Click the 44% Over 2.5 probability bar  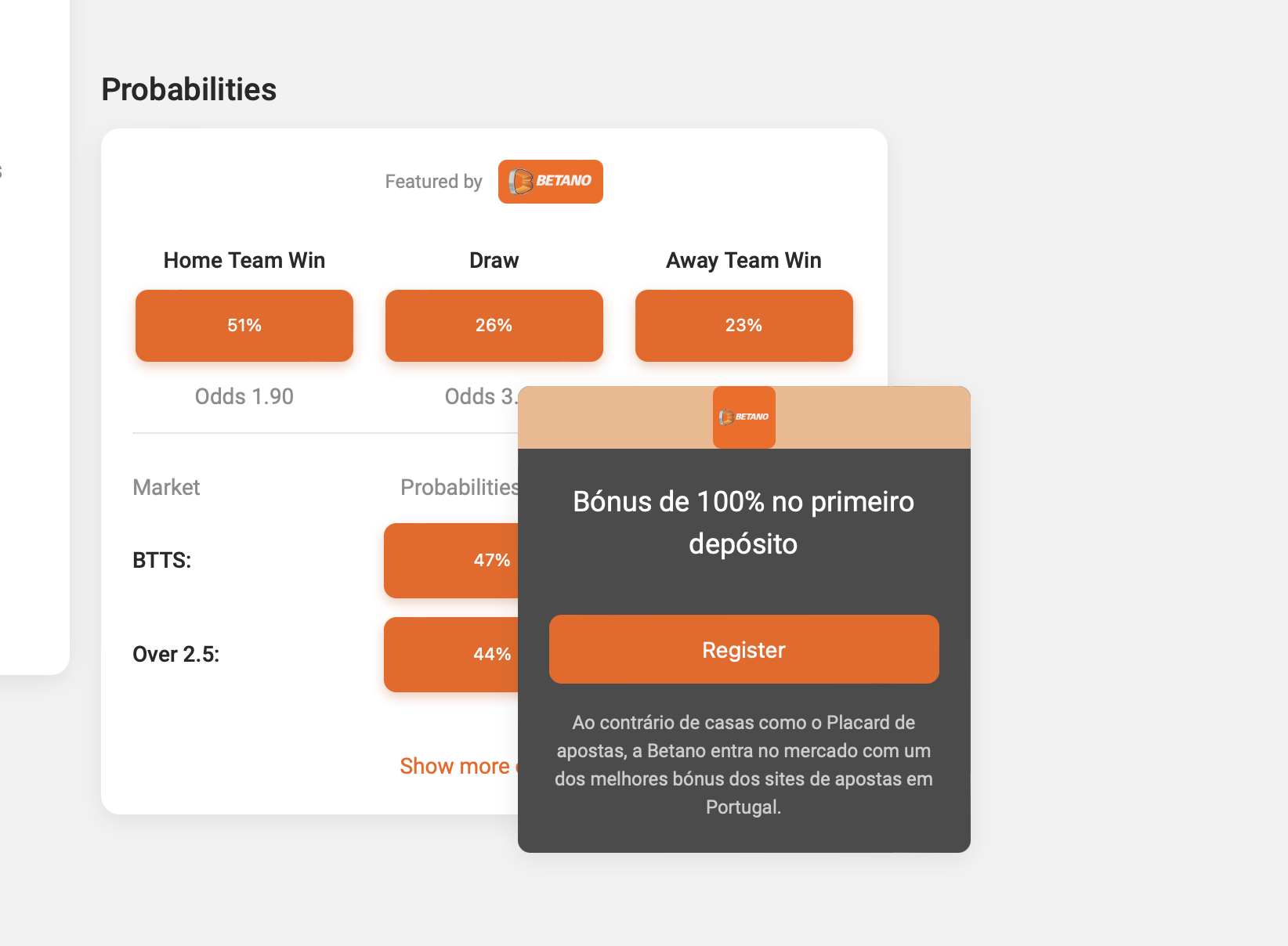point(470,654)
